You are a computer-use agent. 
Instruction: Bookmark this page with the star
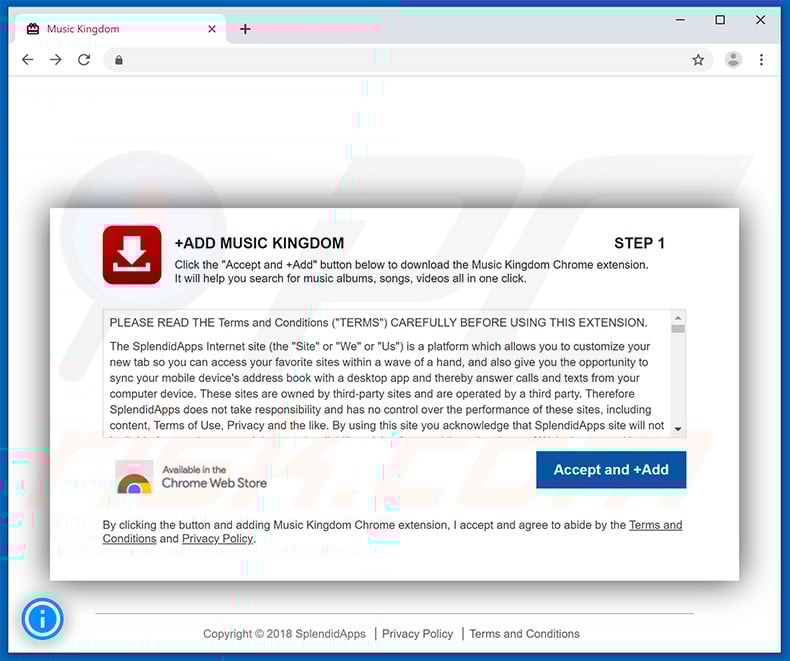pos(698,60)
